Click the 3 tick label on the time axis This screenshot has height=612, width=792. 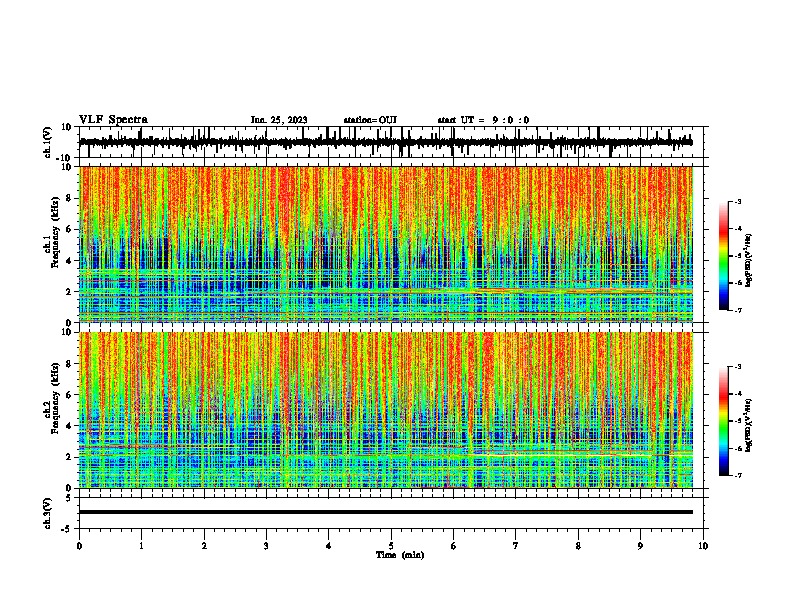(266, 546)
